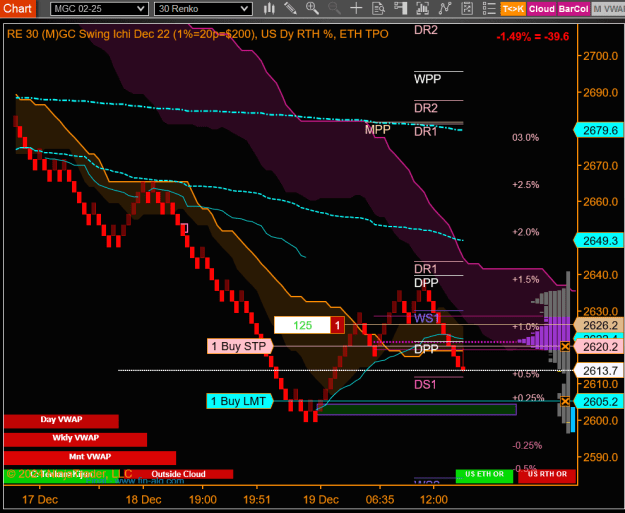The image size is (625, 513).
Task: Click the red quantity 1 position marker
Action: click(337, 325)
